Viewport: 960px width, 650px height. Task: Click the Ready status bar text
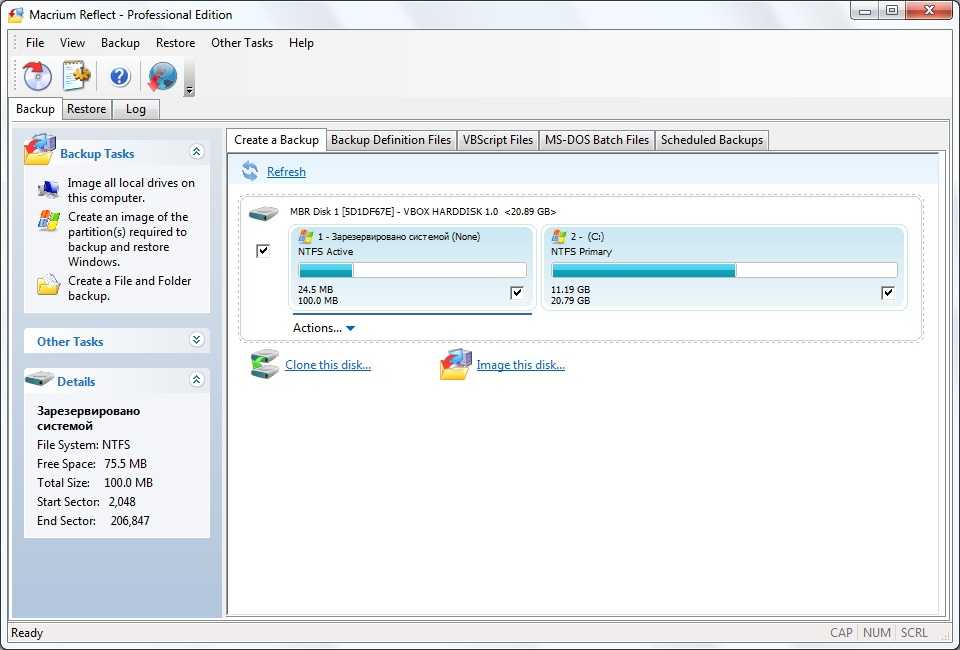(x=27, y=633)
